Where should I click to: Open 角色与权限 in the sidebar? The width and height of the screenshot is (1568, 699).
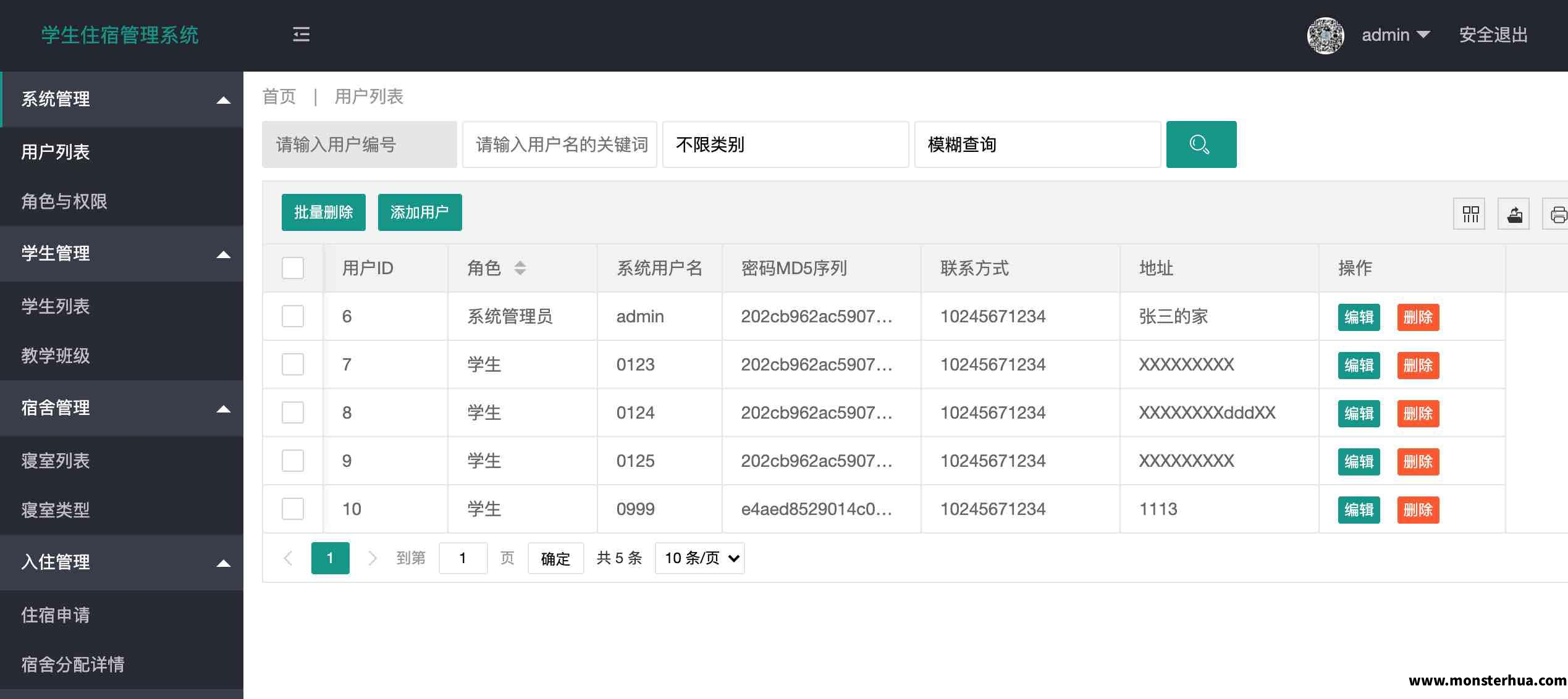(122, 201)
